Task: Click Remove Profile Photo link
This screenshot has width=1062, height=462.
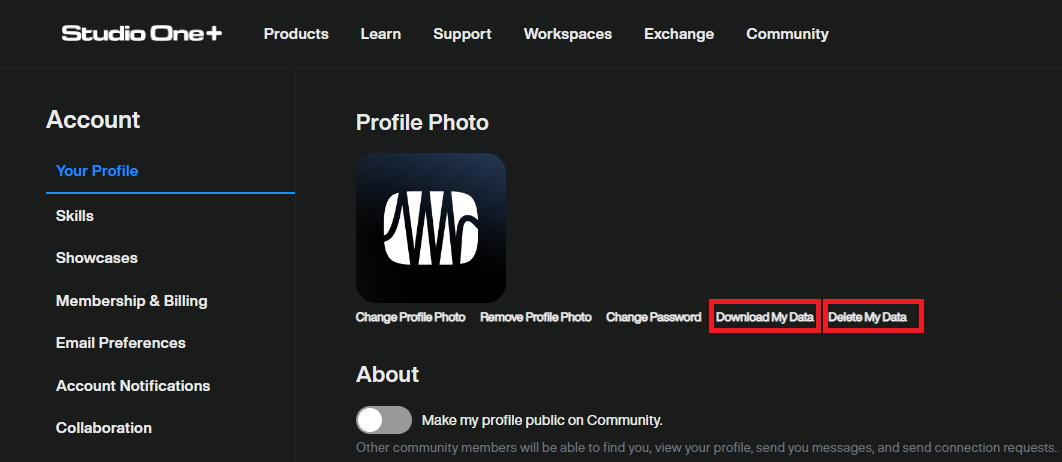Action: 536,317
